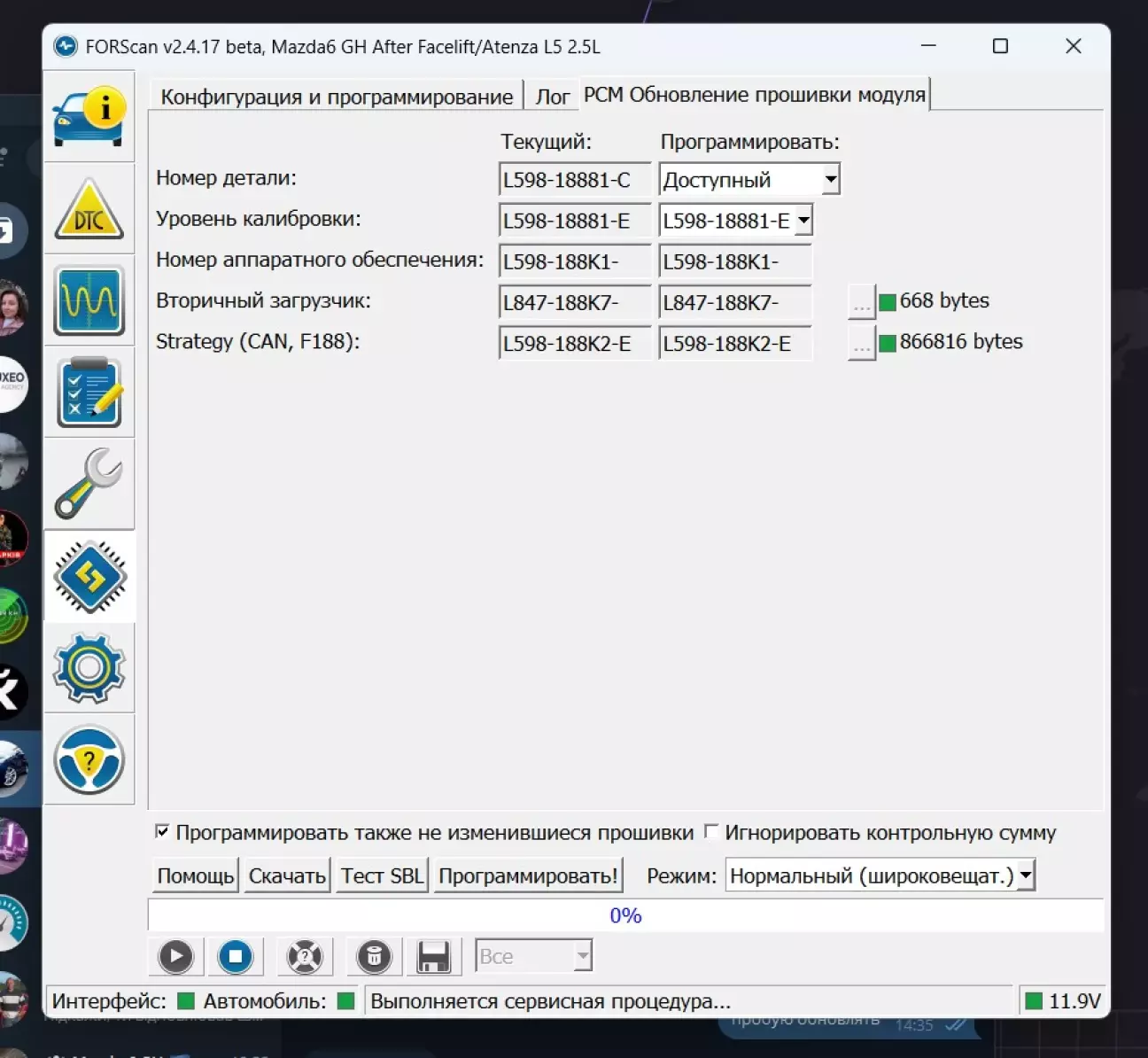1148x1058 pixels.
Task: Click green indicator next to 668 bytes
Action: pos(888,302)
